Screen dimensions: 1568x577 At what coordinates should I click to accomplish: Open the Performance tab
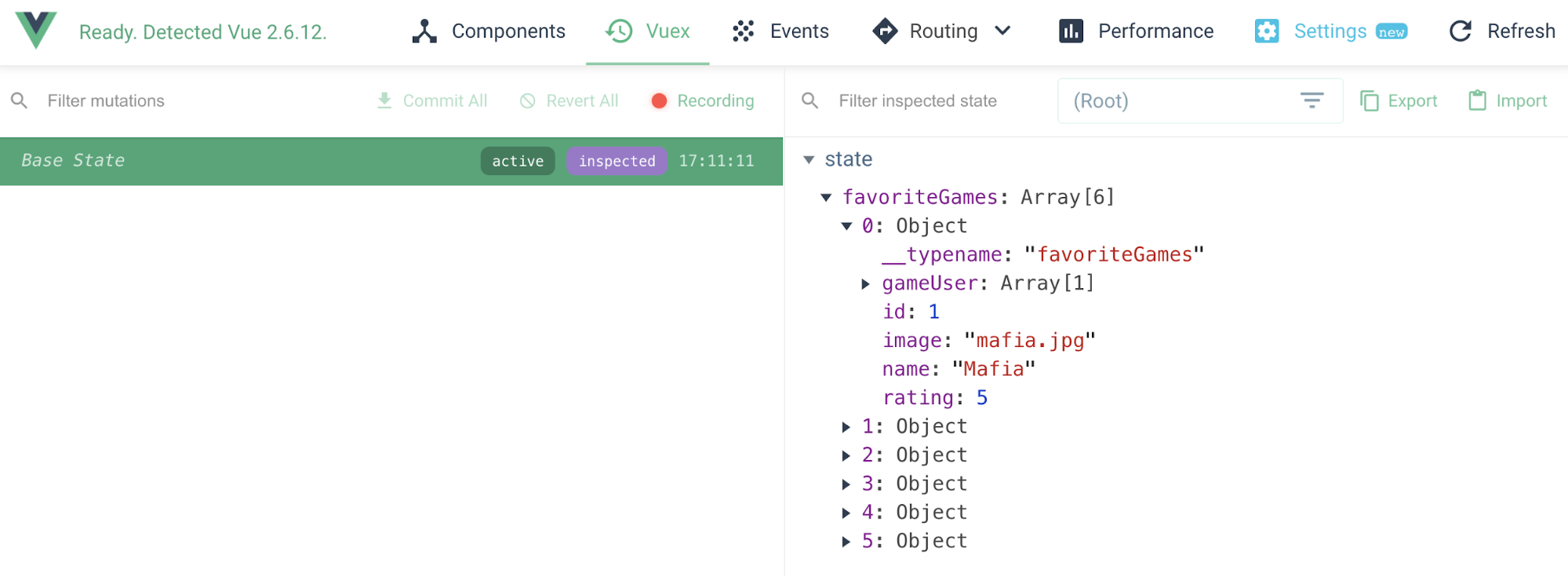coord(1136,31)
